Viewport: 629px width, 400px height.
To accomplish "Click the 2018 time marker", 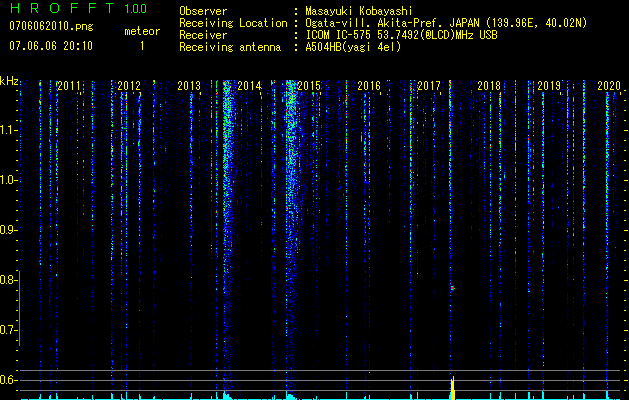I will pyautogui.click(x=489, y=86).
